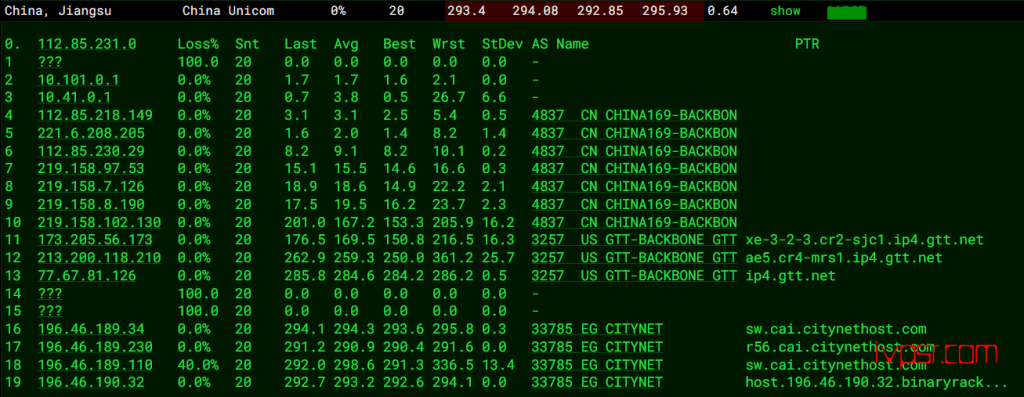Click the 26.7 worst latency value
The width and height of the screenshot is (1024, 397).
pos(449,97)
